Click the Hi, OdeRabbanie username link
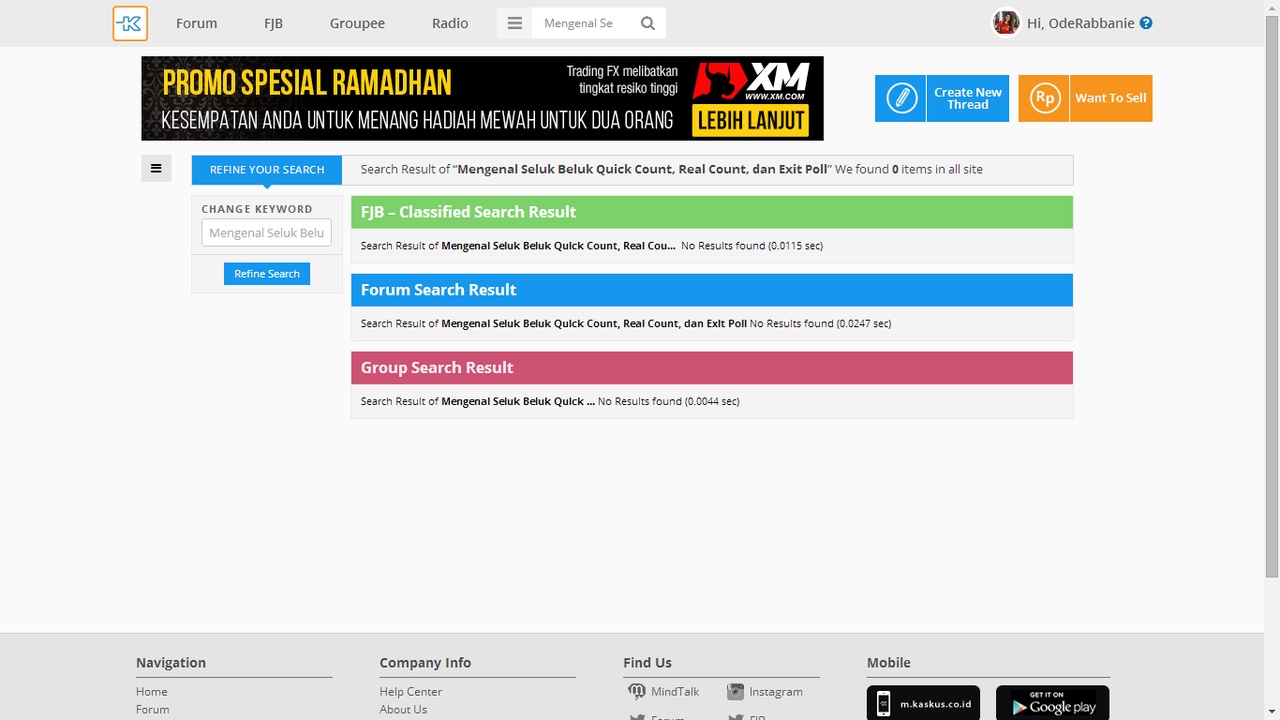This screenshot has height=720, width=1280. [x=1081, y=23]
